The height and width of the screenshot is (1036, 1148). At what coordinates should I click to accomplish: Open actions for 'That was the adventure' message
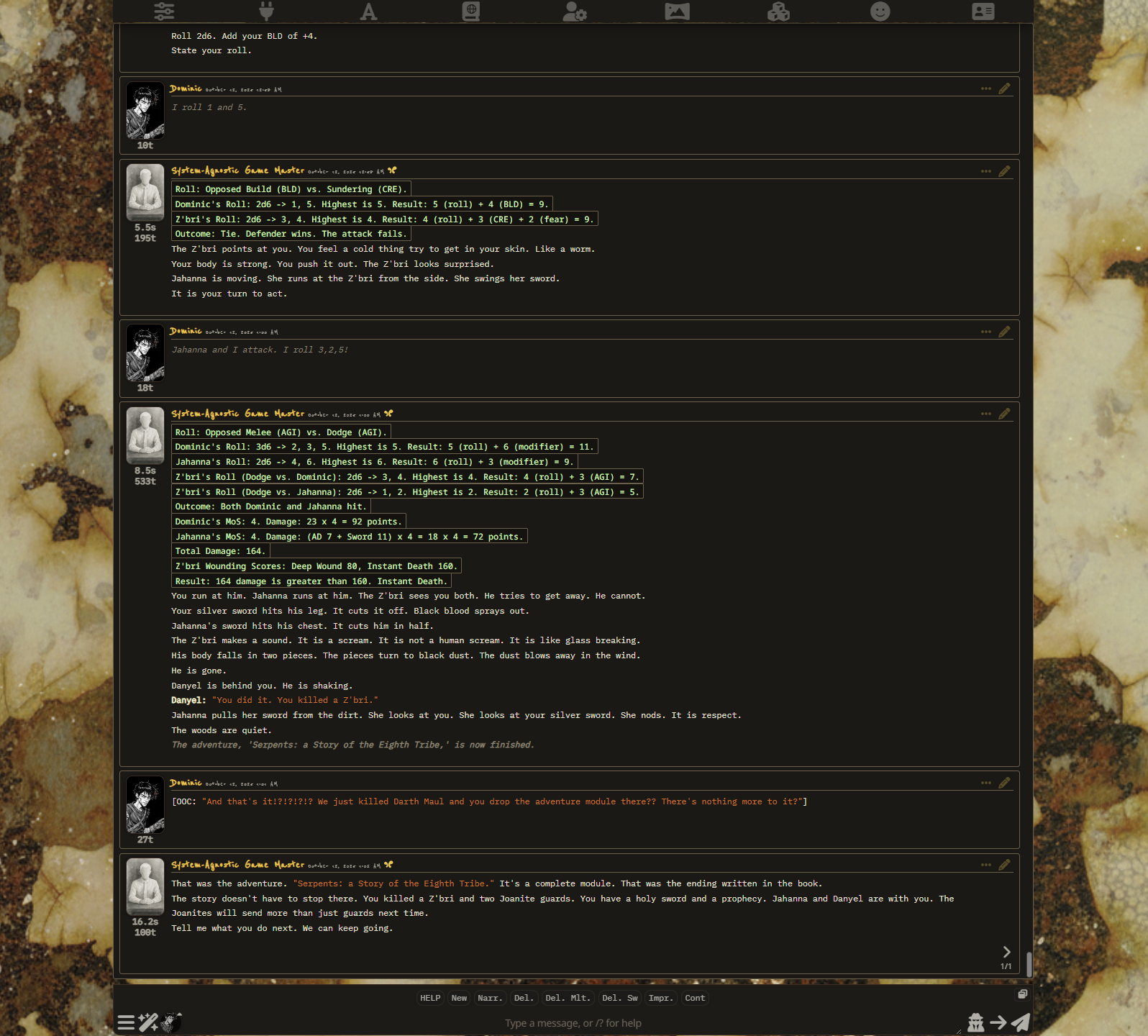[x=986, y=865]
